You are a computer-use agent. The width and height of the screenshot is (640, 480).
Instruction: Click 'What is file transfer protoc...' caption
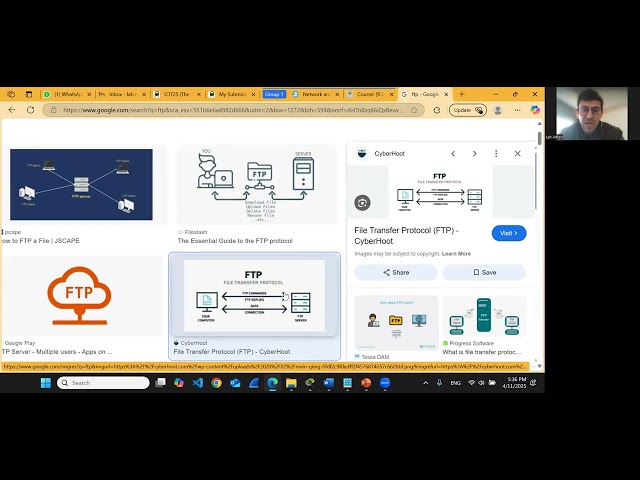482,352
